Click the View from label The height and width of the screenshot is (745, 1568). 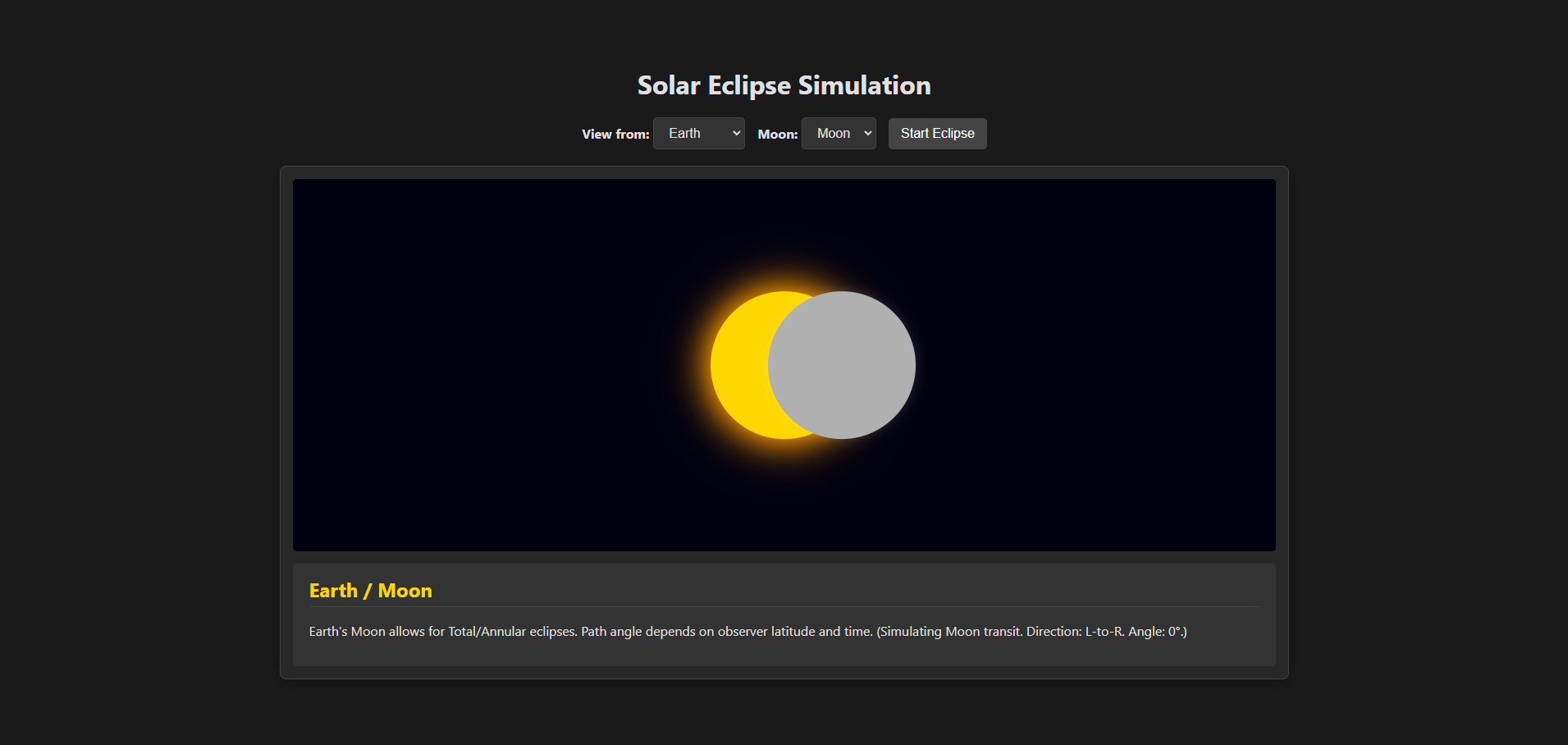point(615,134)
